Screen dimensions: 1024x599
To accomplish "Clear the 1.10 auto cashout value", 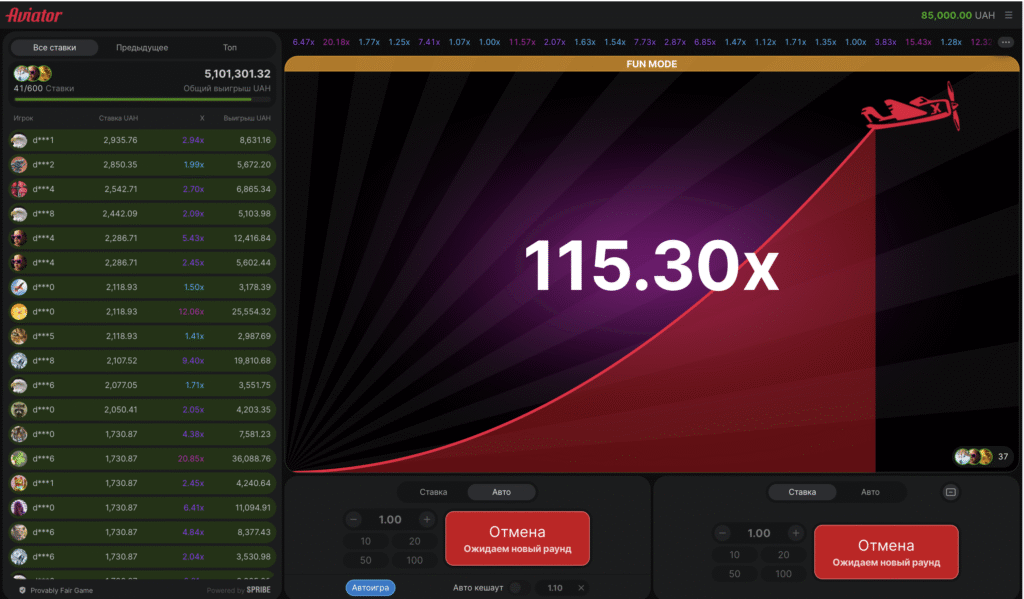I will pos(581,588).
